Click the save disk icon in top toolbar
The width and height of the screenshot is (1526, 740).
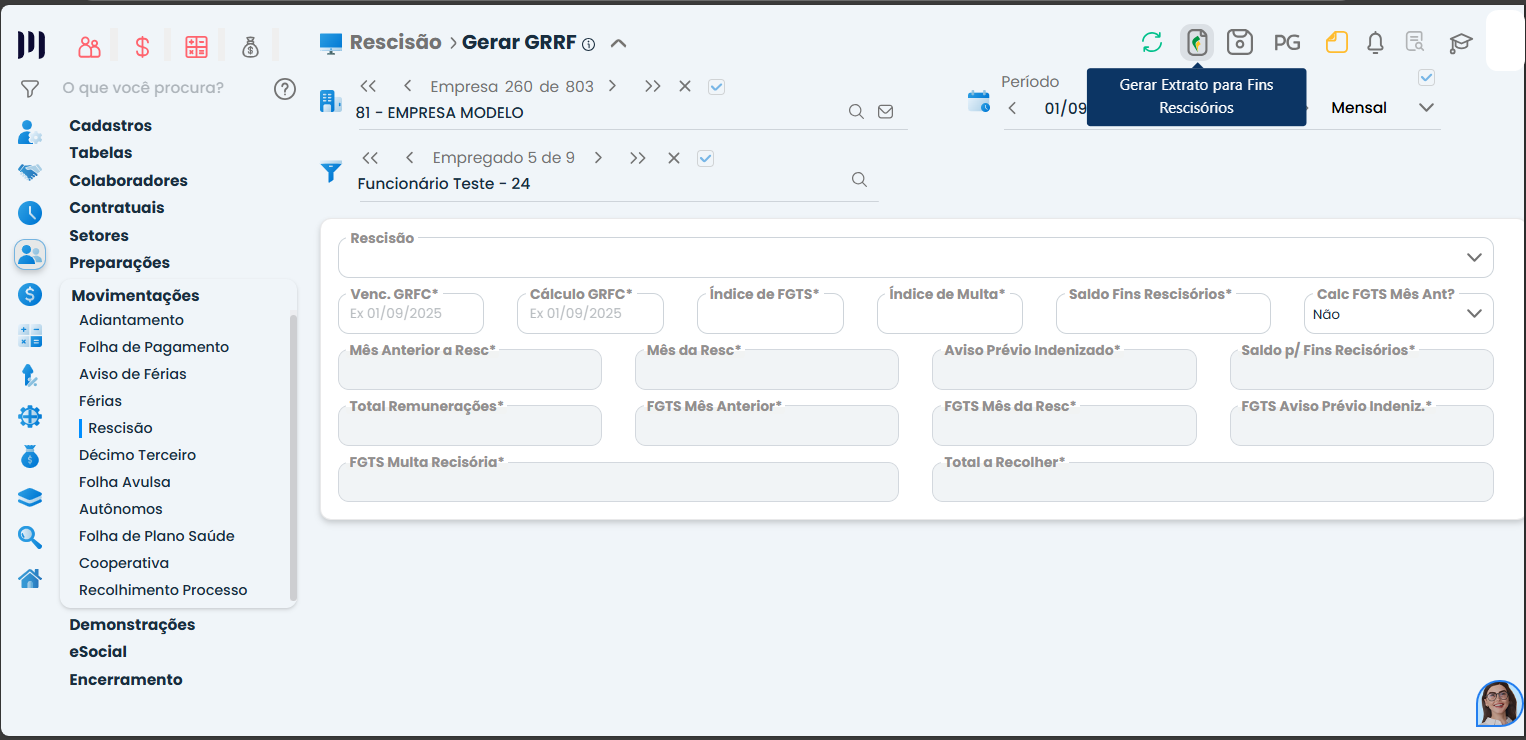tap(1240, 43)
